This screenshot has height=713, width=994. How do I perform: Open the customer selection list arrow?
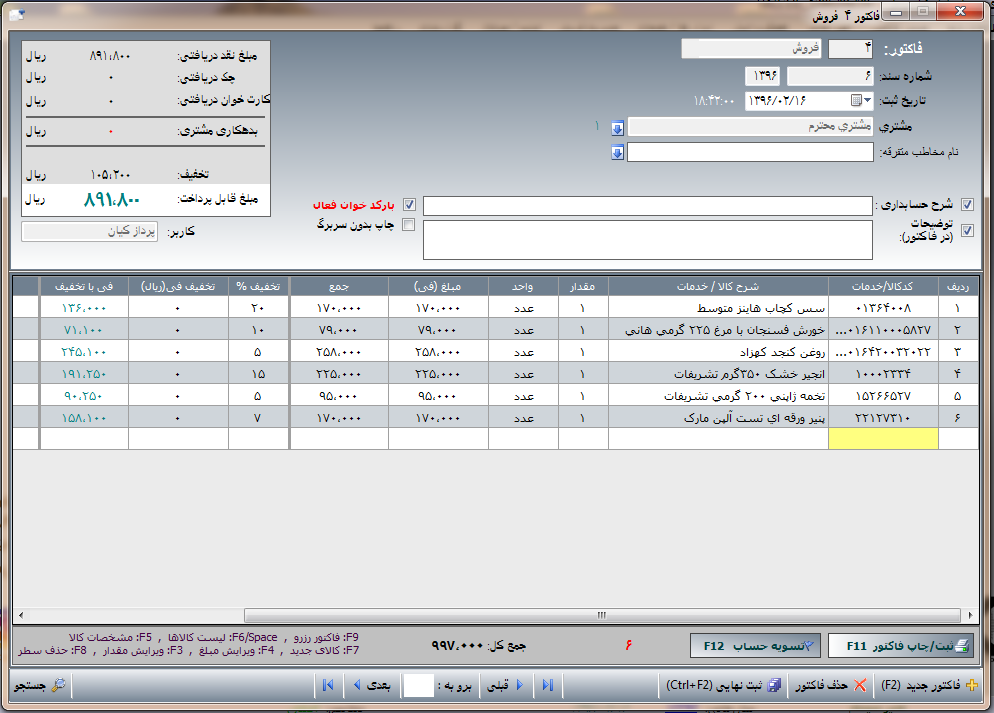coord(617,127)
